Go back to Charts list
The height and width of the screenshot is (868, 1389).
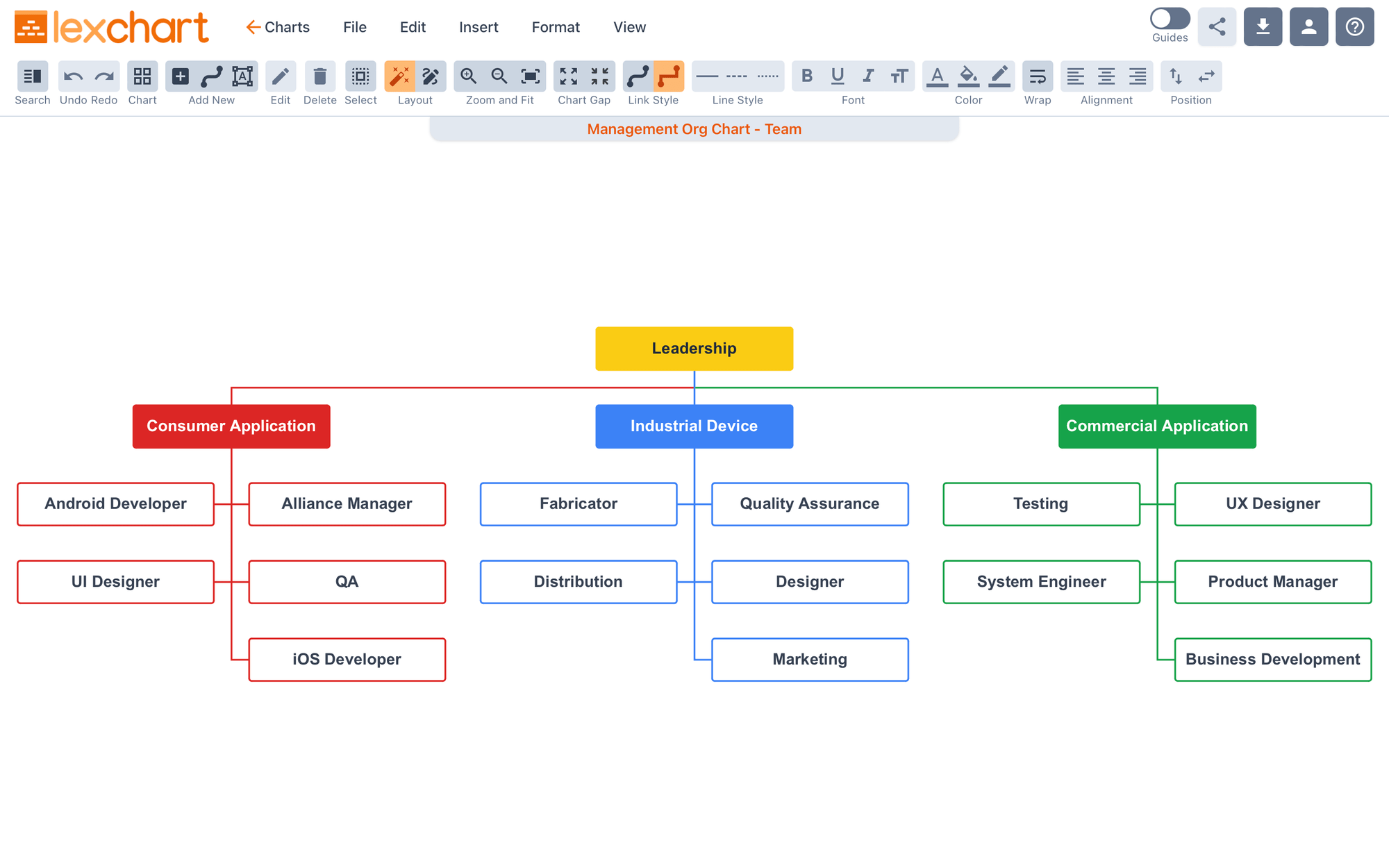point(278,27)
